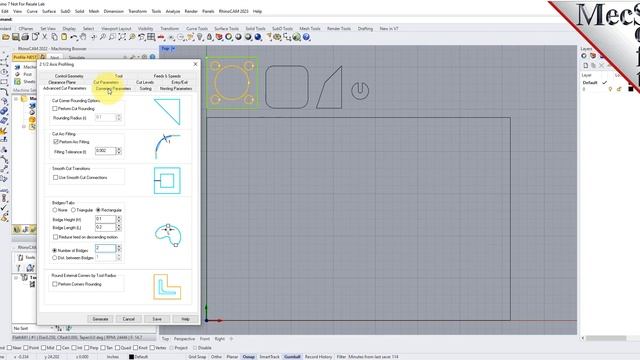Click the Bridge Length stepper arrows

point(119,227)
